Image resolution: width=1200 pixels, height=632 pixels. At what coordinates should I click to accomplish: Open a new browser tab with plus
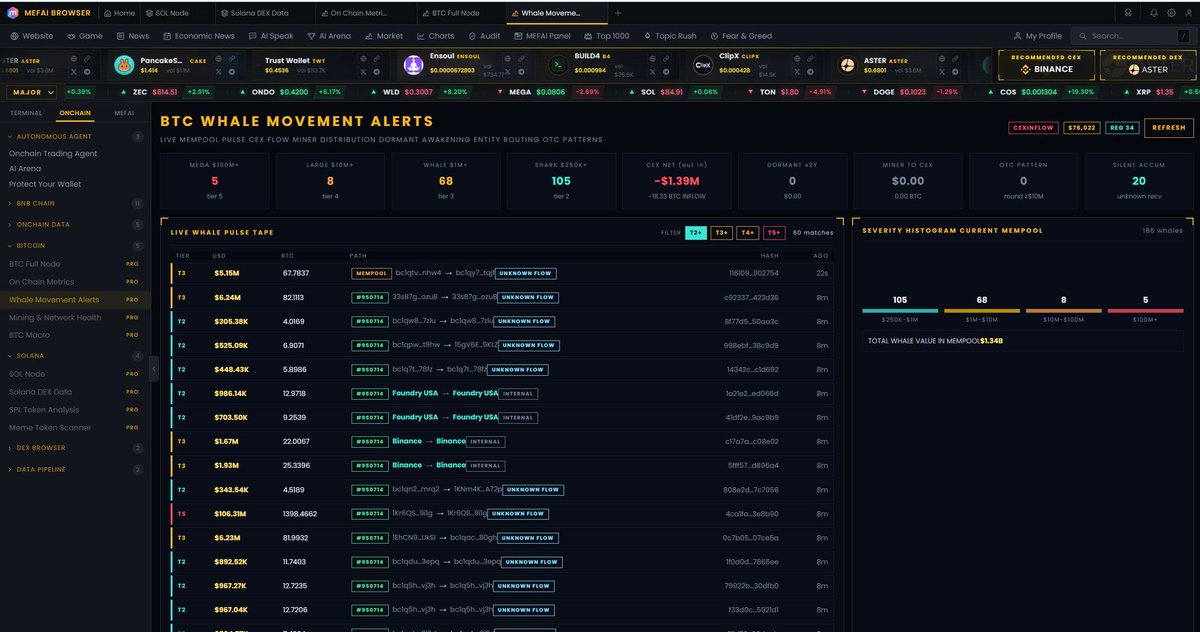tap(617, 13)
